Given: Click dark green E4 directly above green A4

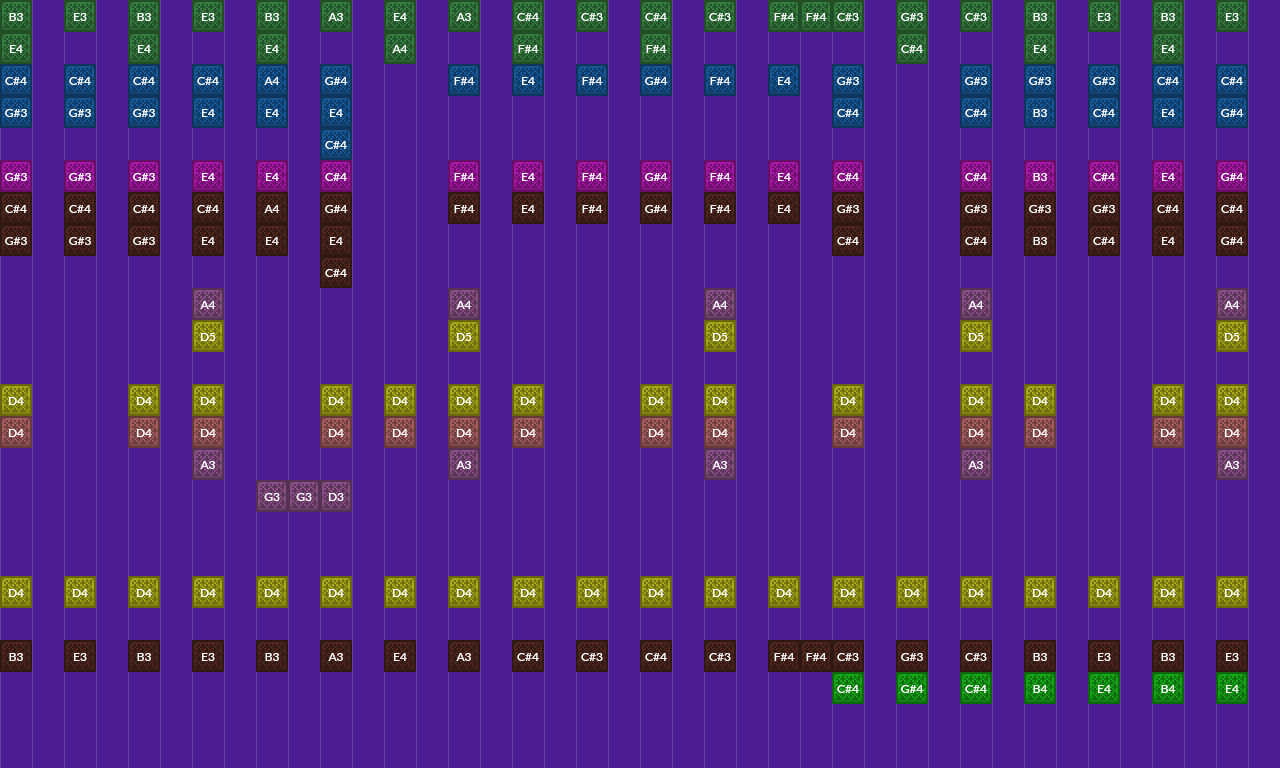Looking at the screenshot, I should [400, 17].
